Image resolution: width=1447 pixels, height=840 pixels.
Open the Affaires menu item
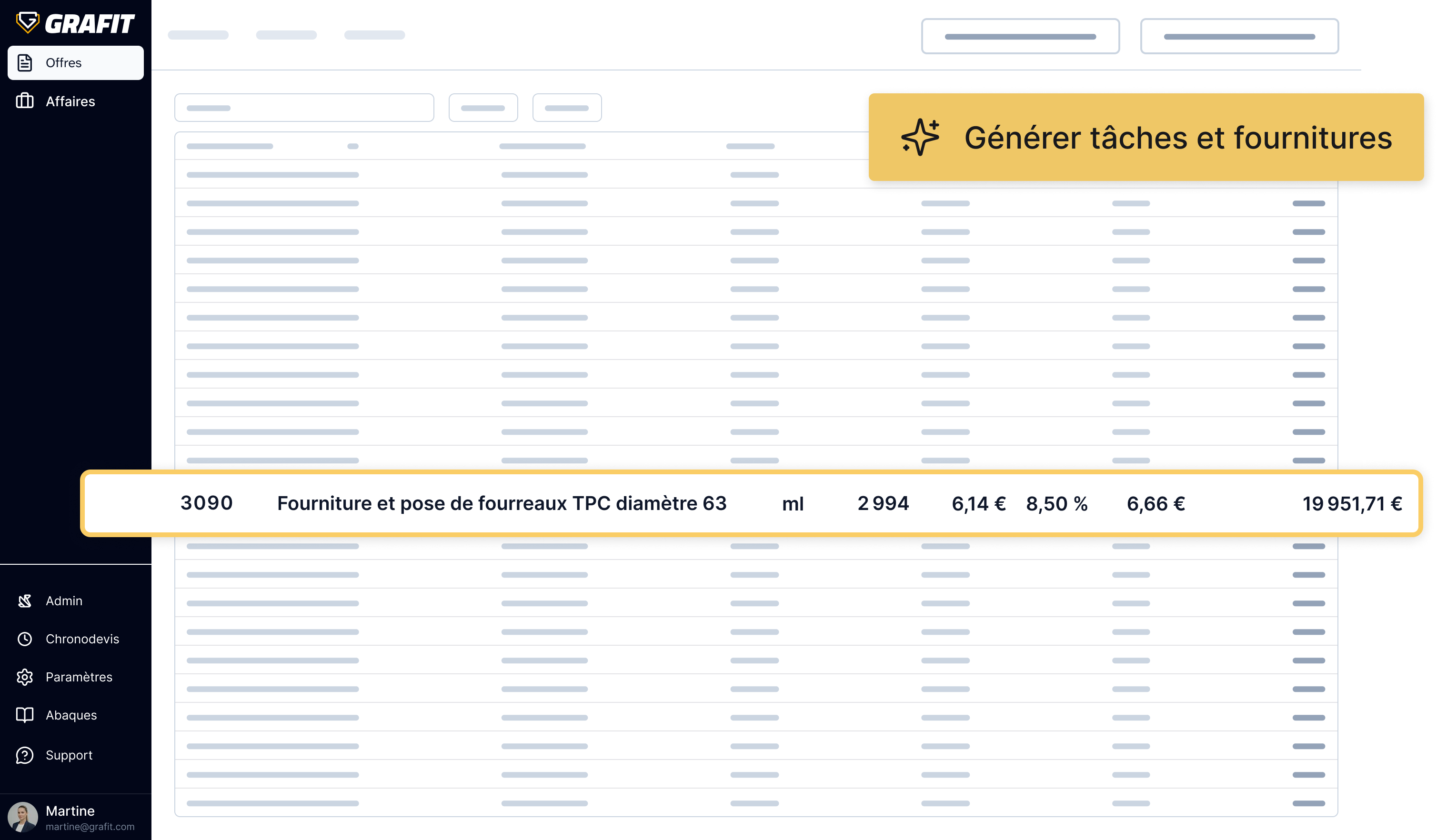click(x=70, y=101)
